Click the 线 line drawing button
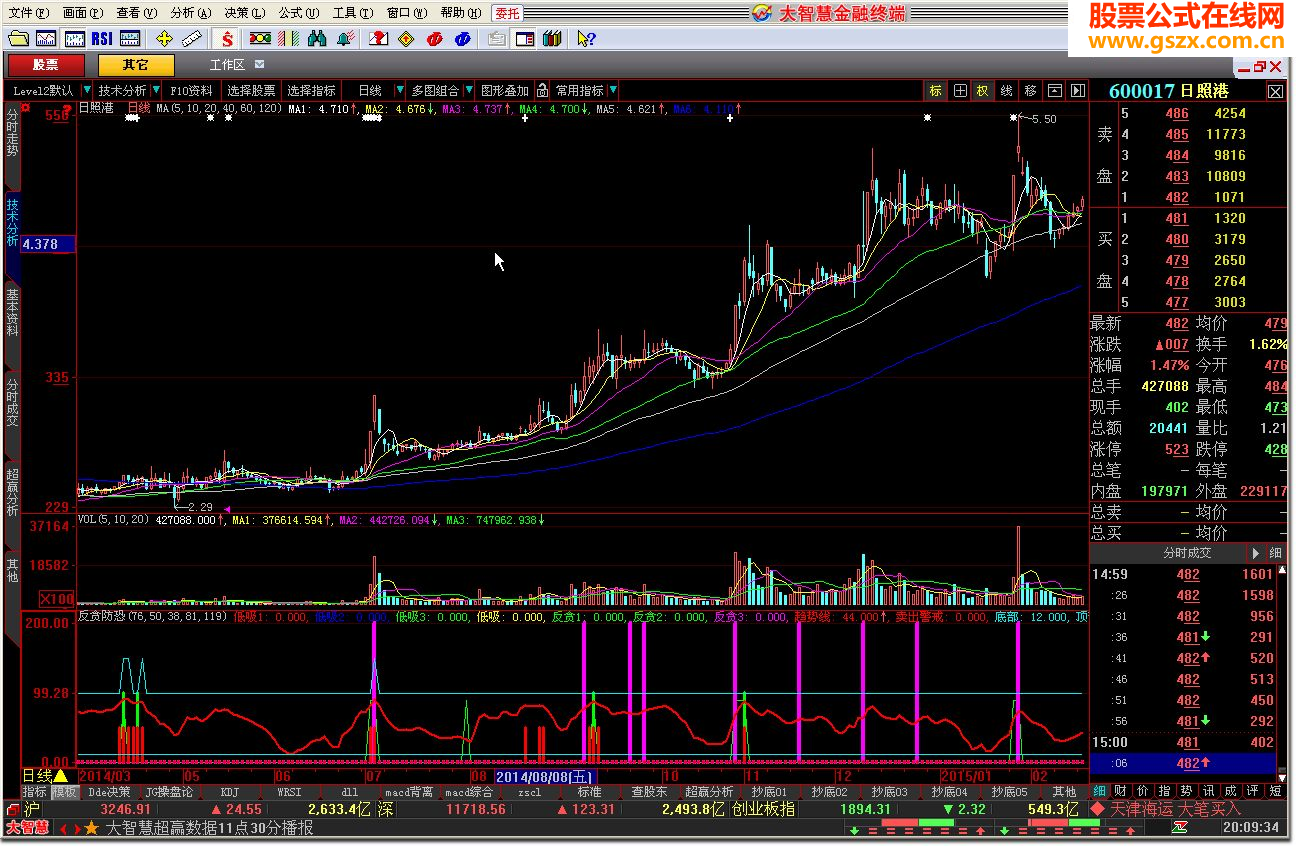This screenshot has height=846, width=1296. tap(1007, 90)
